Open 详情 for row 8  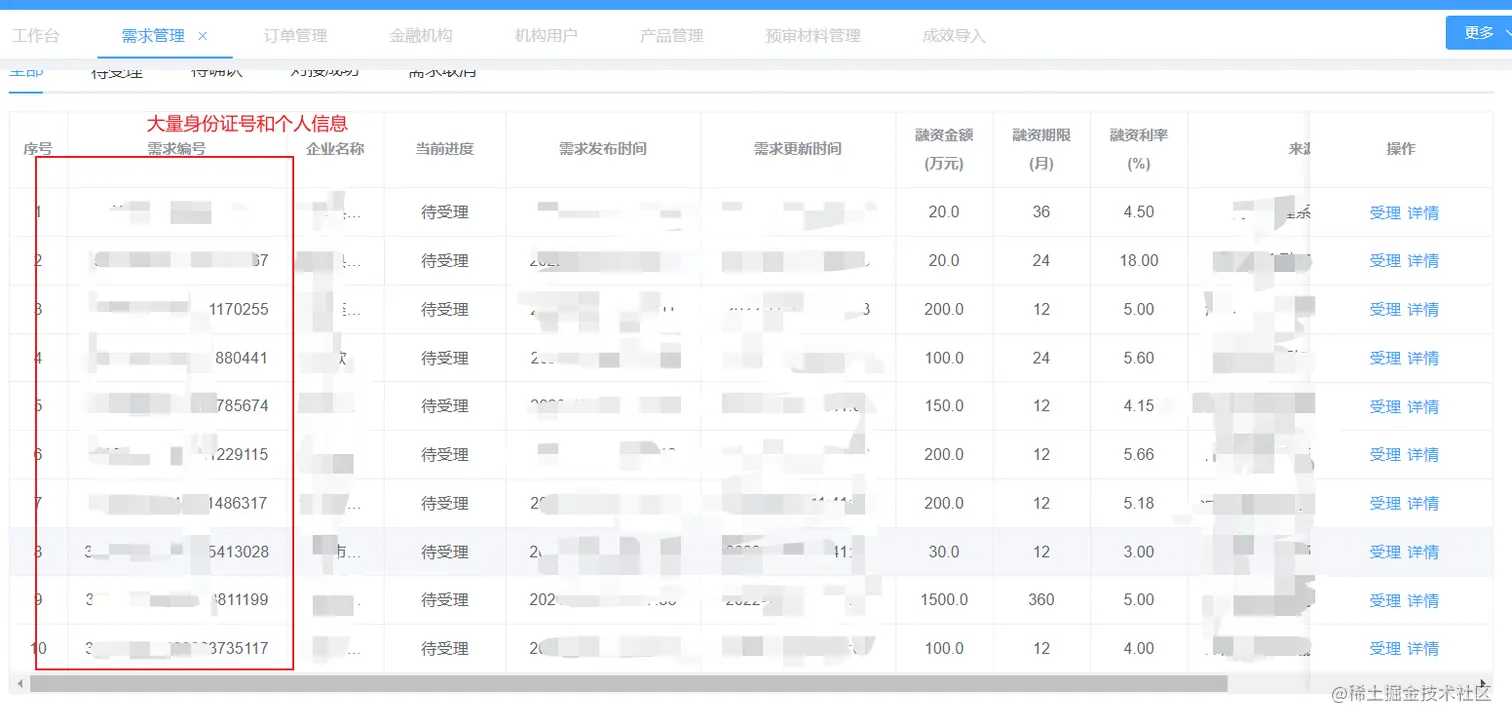pos(1423,552)
